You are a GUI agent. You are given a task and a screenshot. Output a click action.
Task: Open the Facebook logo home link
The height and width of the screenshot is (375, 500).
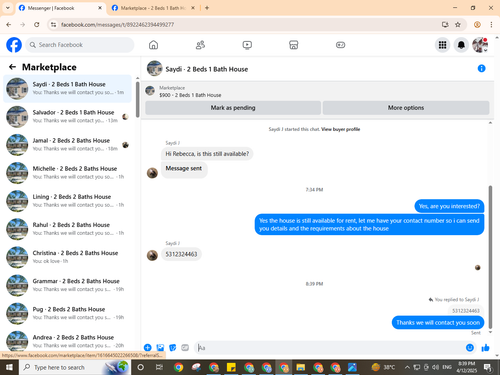[14, 45]
